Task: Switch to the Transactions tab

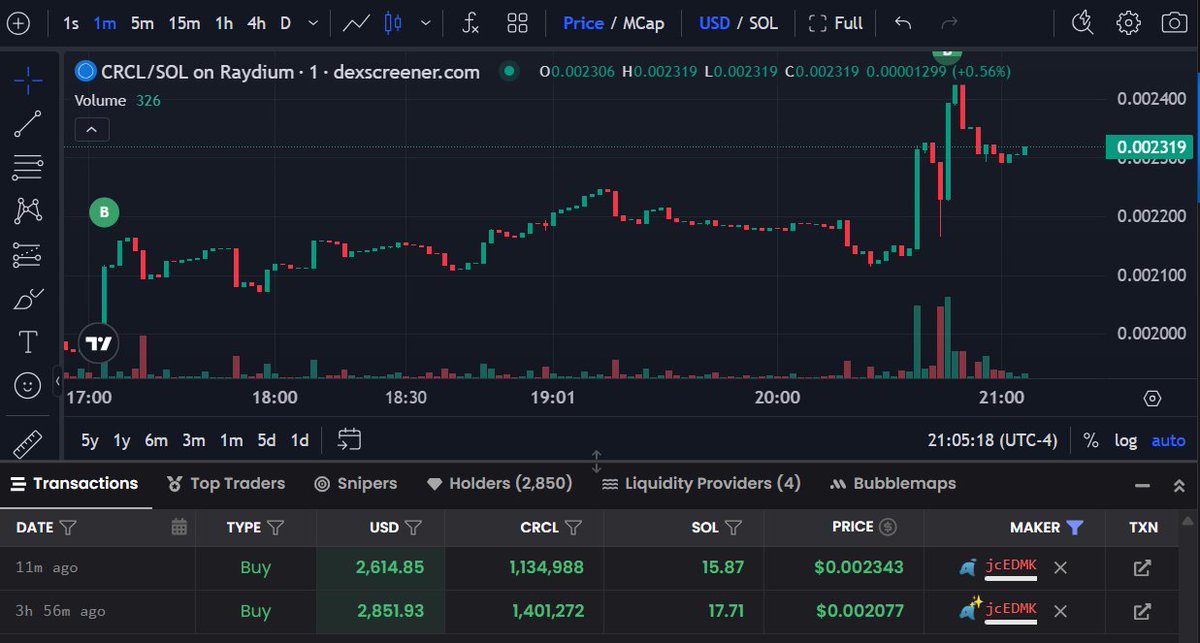Action: pyautogui.click(x=75, y=484)
